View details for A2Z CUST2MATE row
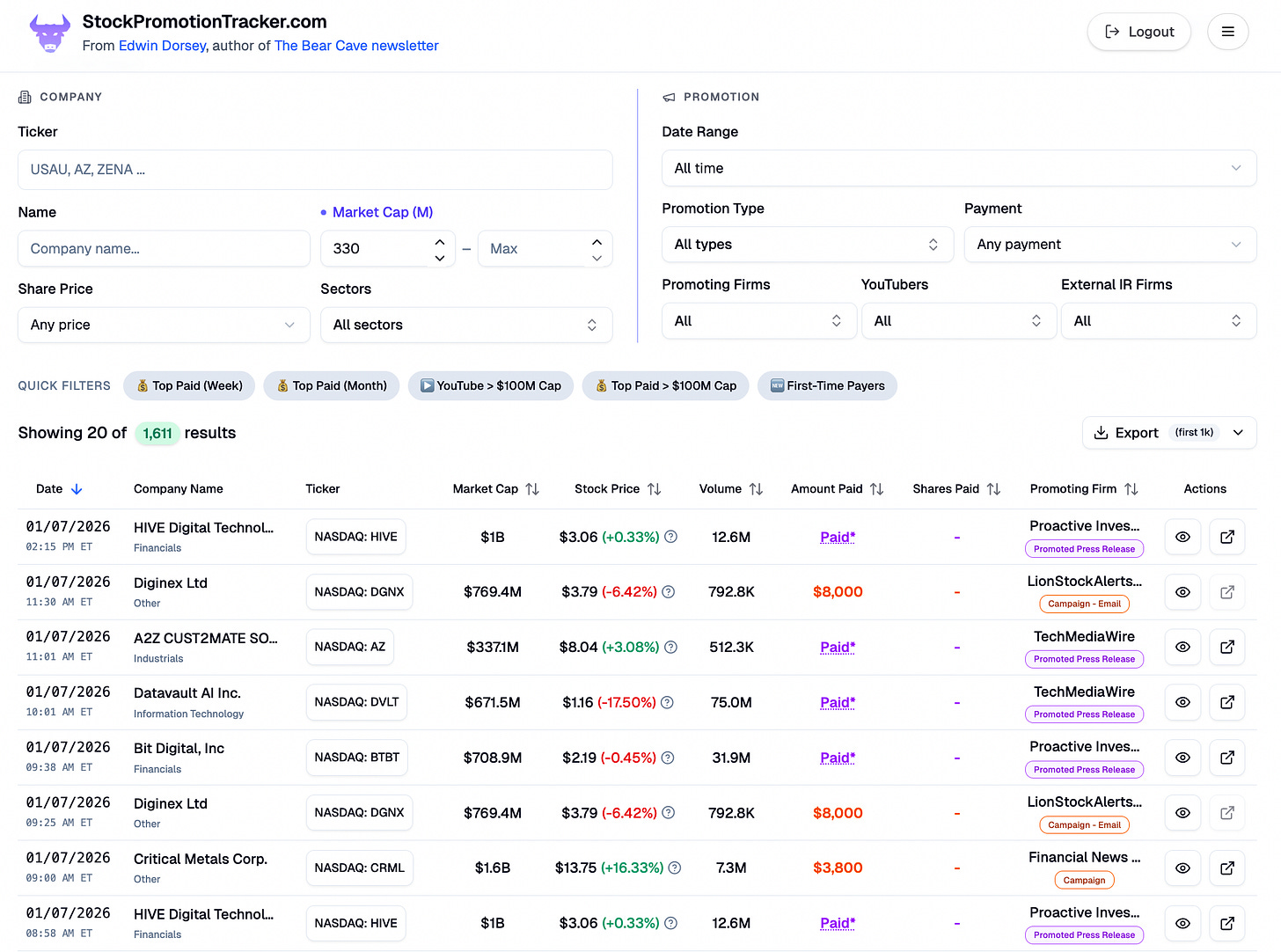Screen dimensions: 1281x952 (x=1182, y=647)
